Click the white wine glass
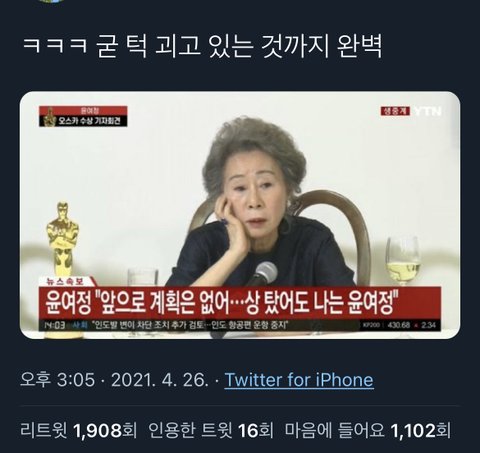 click(x=403, y=261)
